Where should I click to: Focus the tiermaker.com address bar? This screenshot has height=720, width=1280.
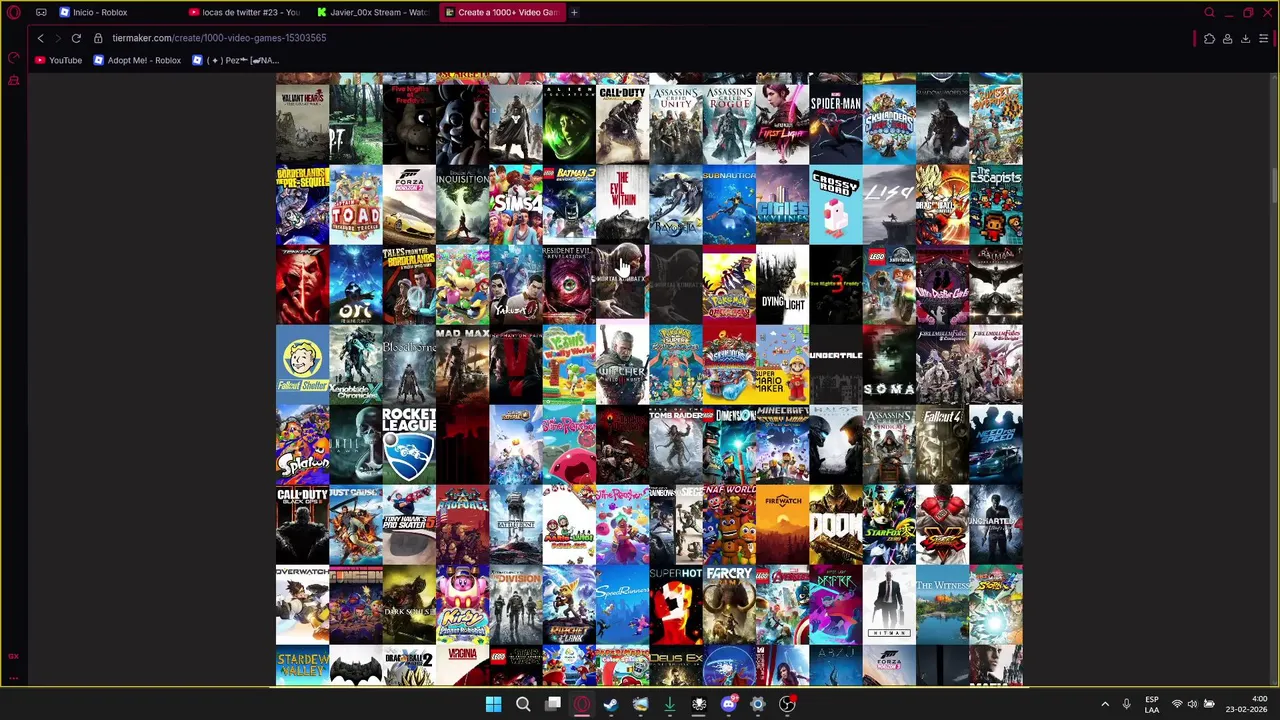coord(219,38)
